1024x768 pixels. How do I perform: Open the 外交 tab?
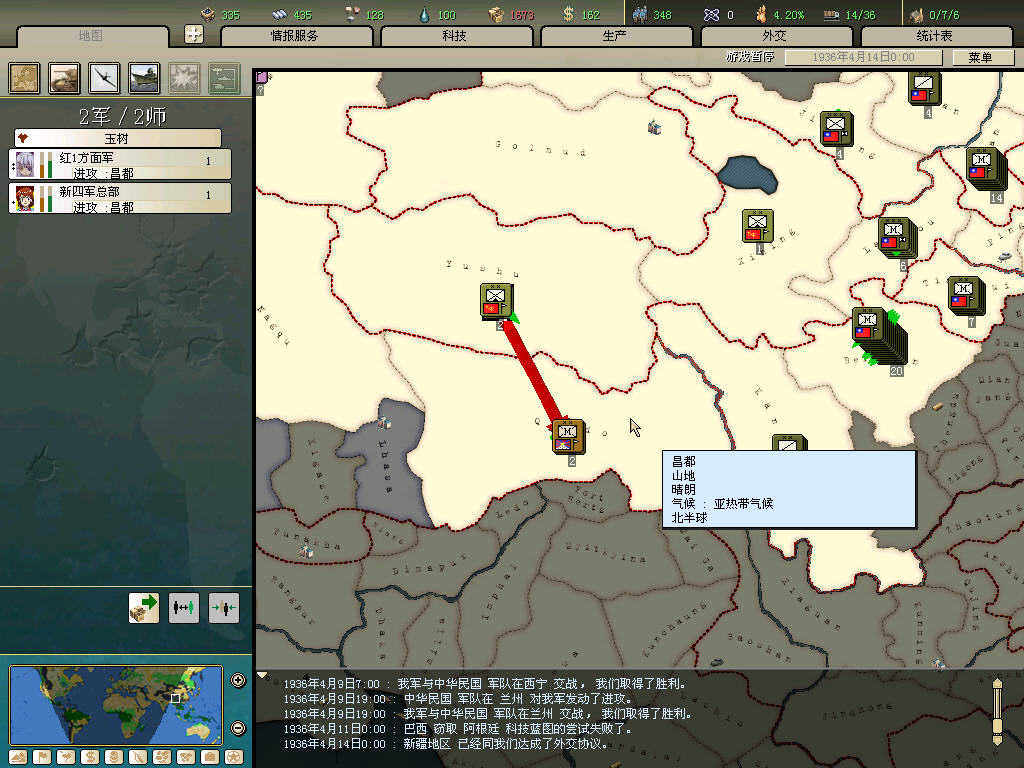(x=775, y=36)
